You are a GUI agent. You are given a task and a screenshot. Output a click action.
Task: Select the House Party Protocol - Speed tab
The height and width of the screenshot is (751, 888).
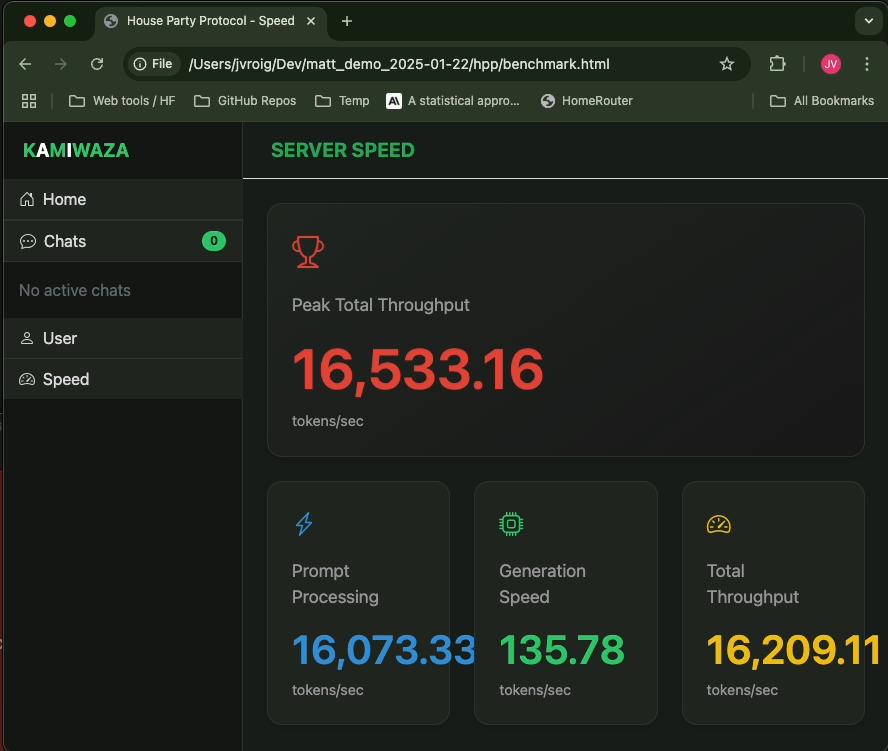point(211,21)
